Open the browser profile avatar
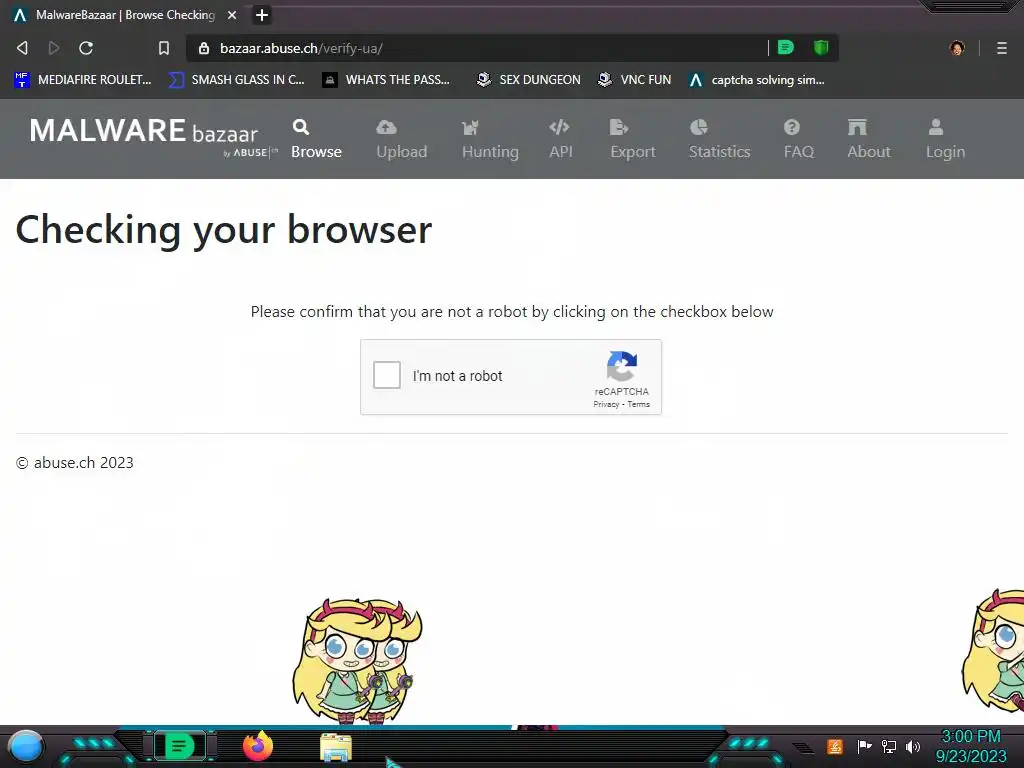 (x=957, y=48)
